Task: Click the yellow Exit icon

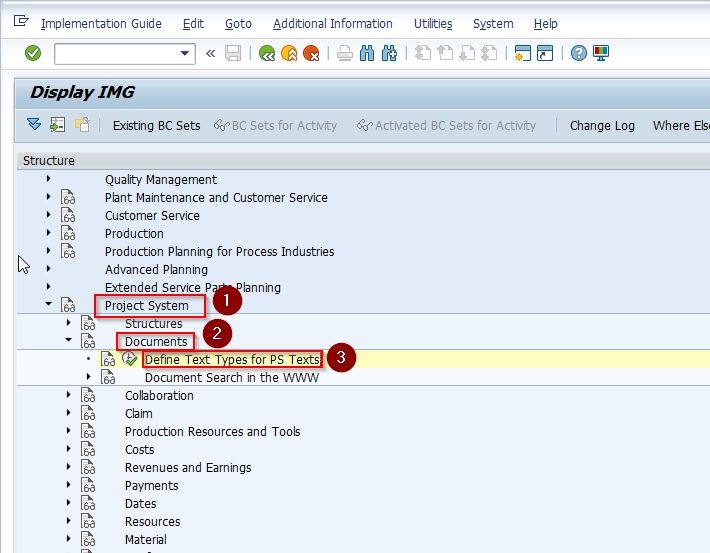Action: coord(289,53)
